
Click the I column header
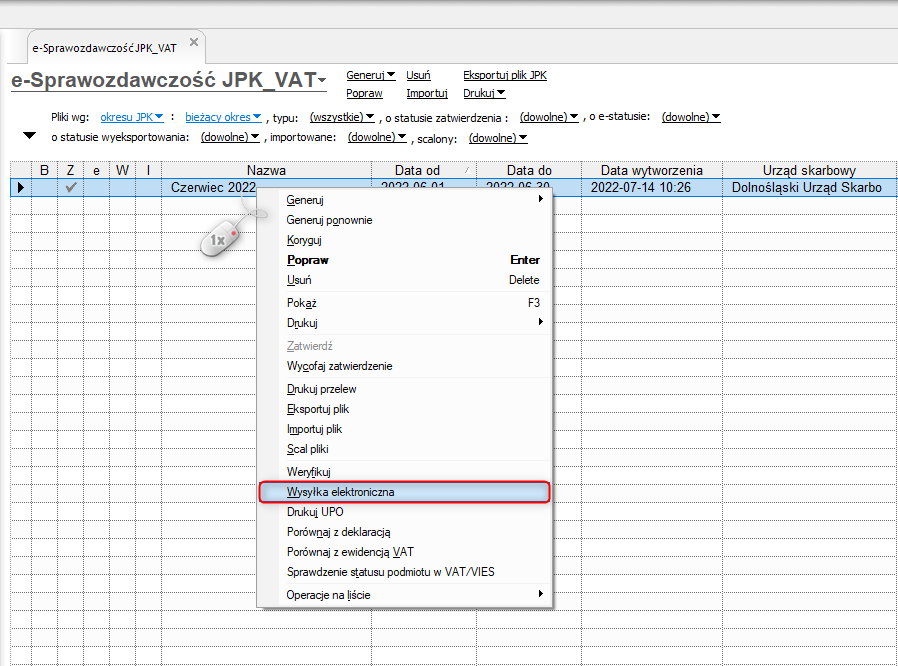tap(148, 170)
